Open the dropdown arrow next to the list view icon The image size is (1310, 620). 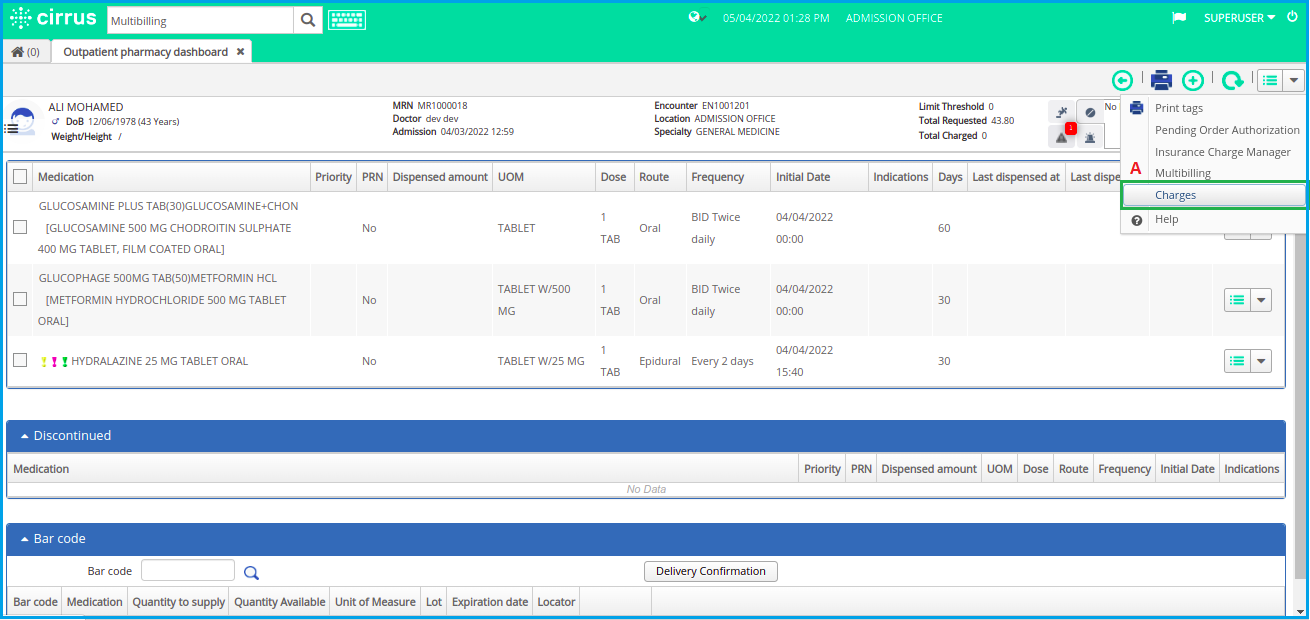(x=1295, y=80)
